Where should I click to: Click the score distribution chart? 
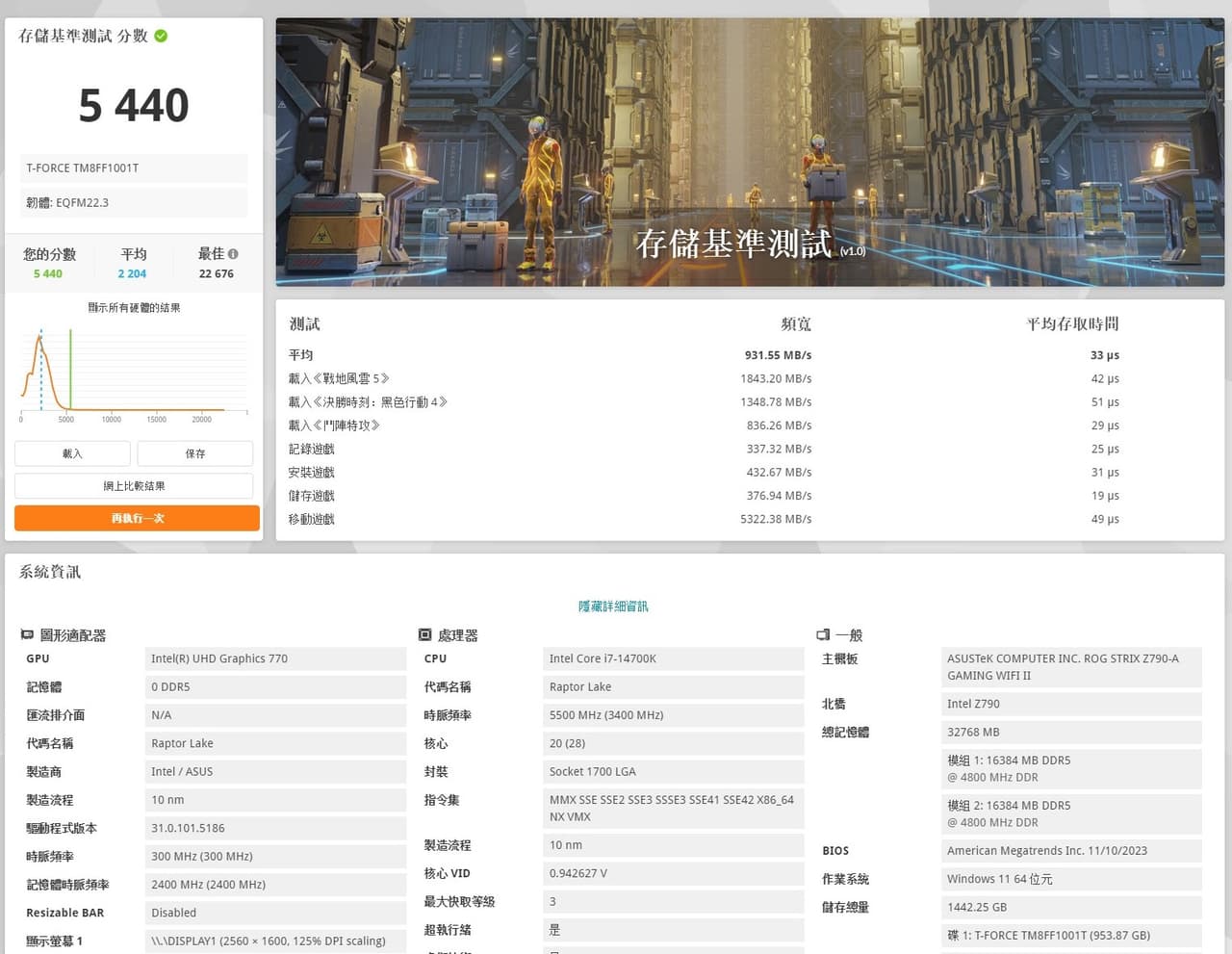pyautogui.click(x=134, y=375)
